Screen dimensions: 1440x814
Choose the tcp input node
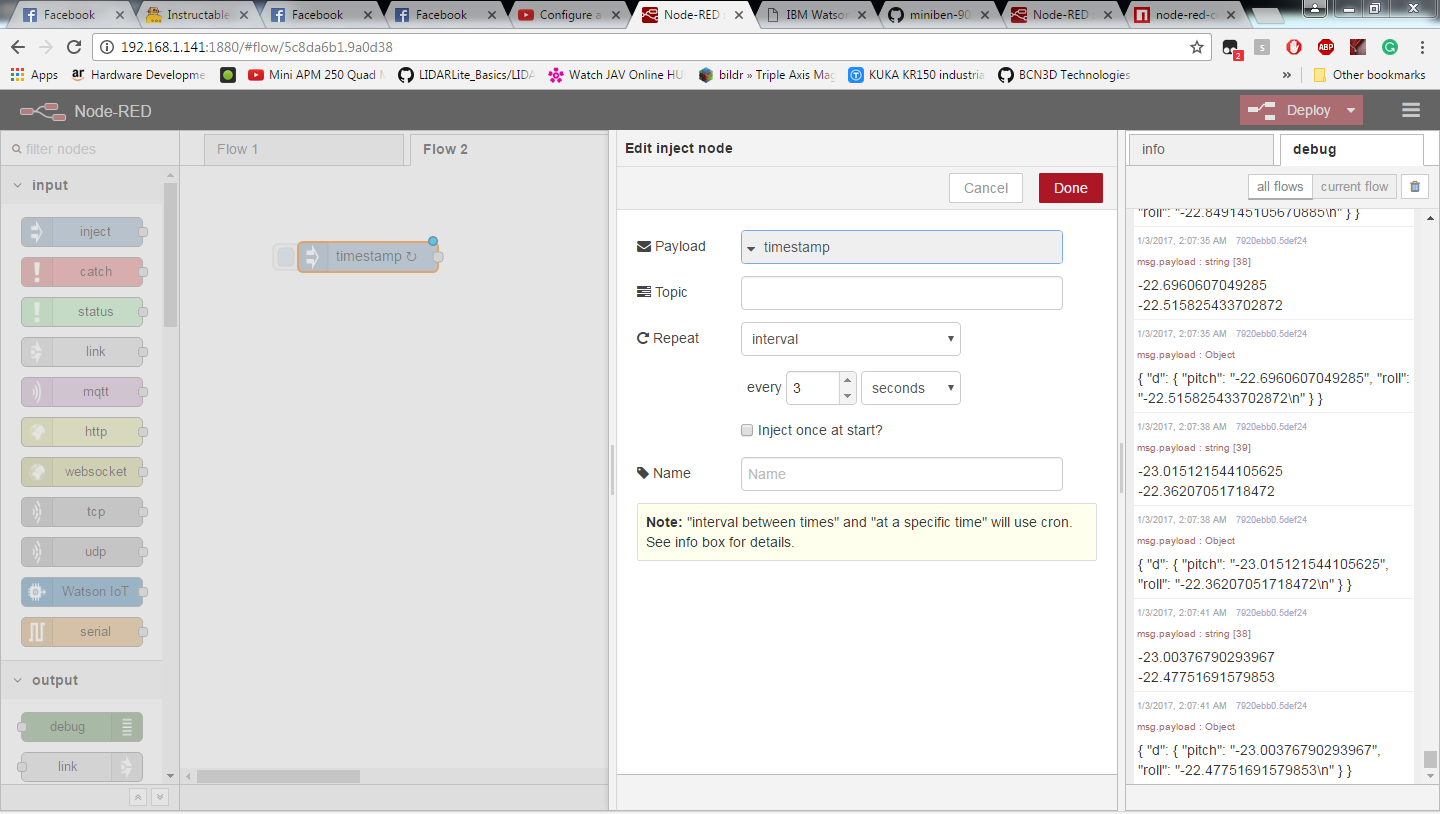[82, 512]
